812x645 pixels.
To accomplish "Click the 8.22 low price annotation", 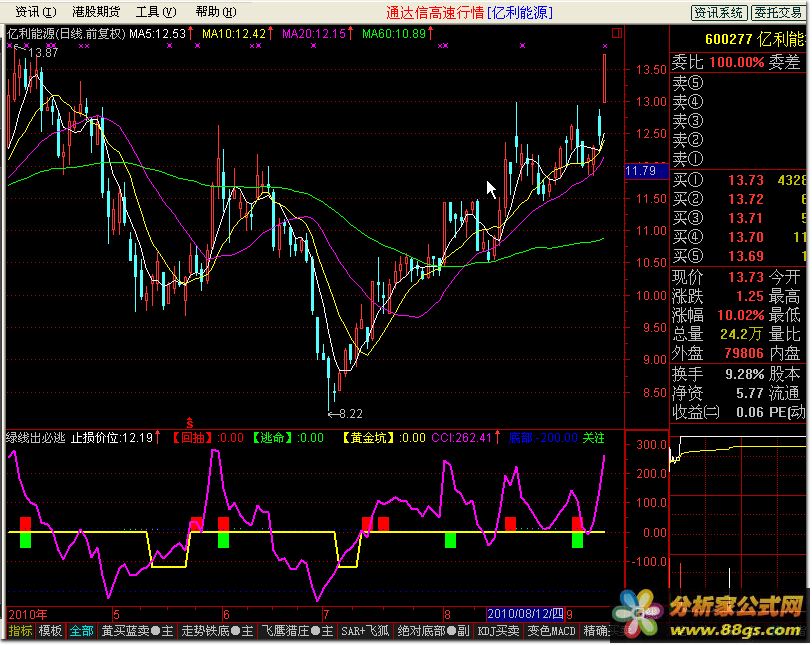I will (x=351, y=414).
